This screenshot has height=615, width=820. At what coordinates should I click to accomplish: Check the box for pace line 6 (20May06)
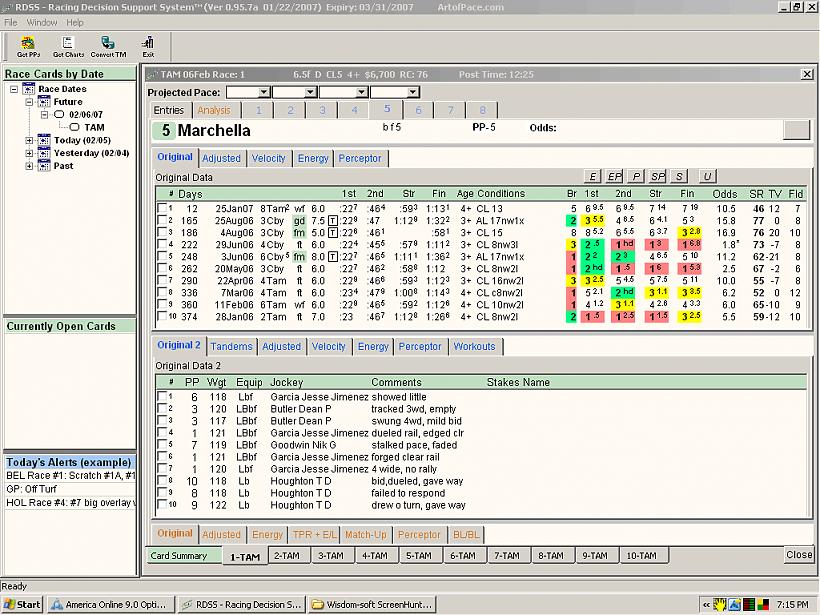click(163, 268)
